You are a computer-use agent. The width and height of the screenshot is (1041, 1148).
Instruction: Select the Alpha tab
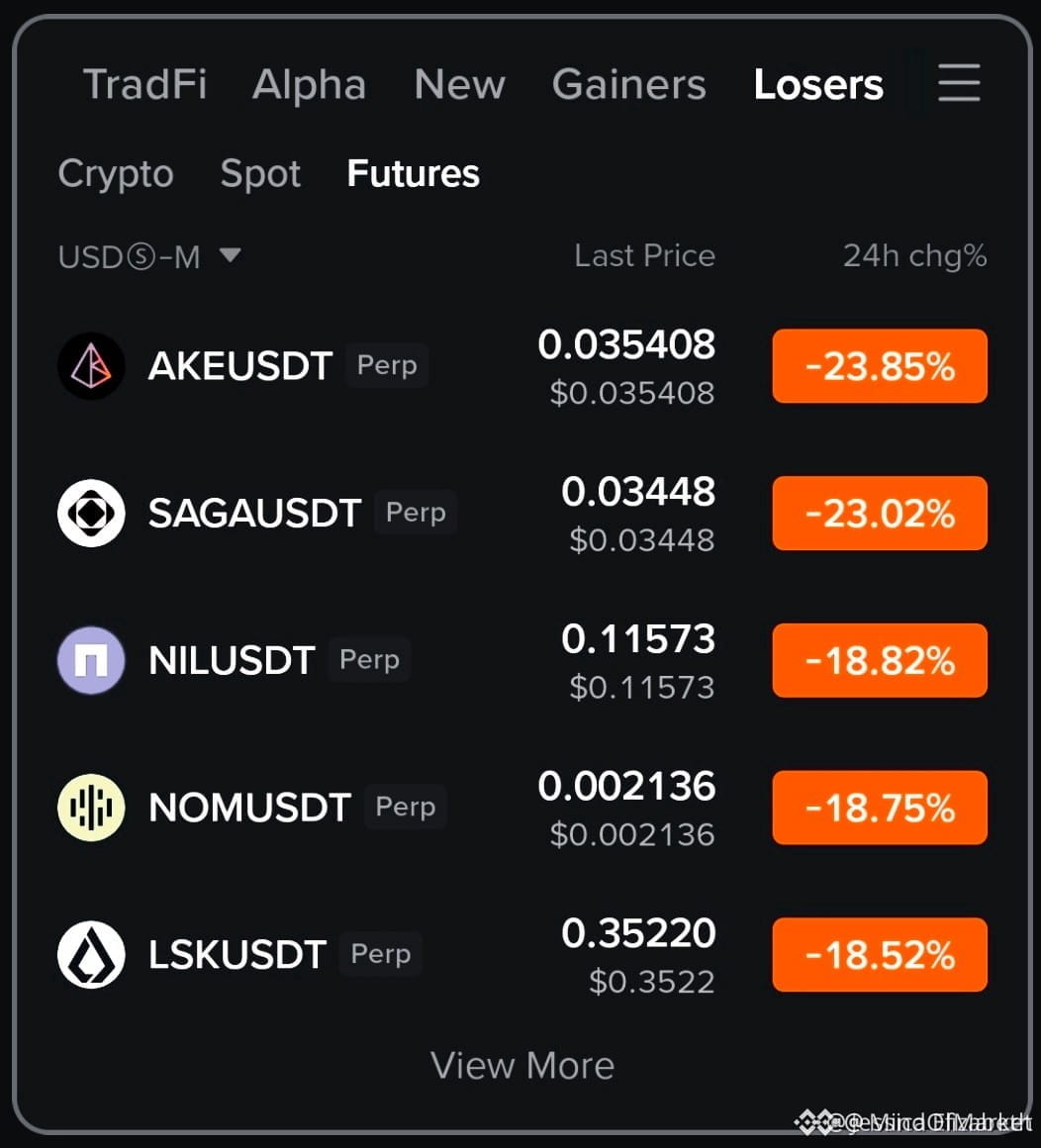click(309, 84)
